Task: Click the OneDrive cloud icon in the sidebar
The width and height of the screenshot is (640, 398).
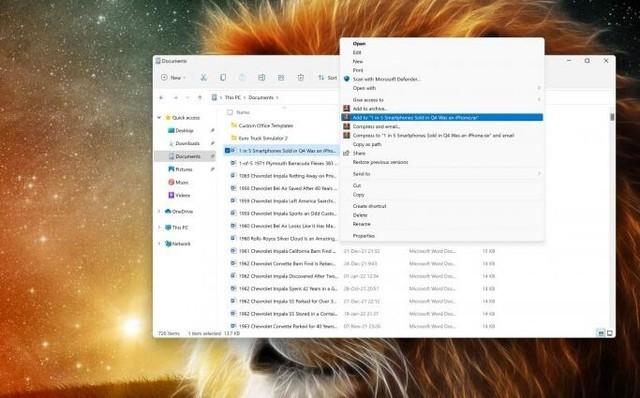Action: click(x=168, y=211)
